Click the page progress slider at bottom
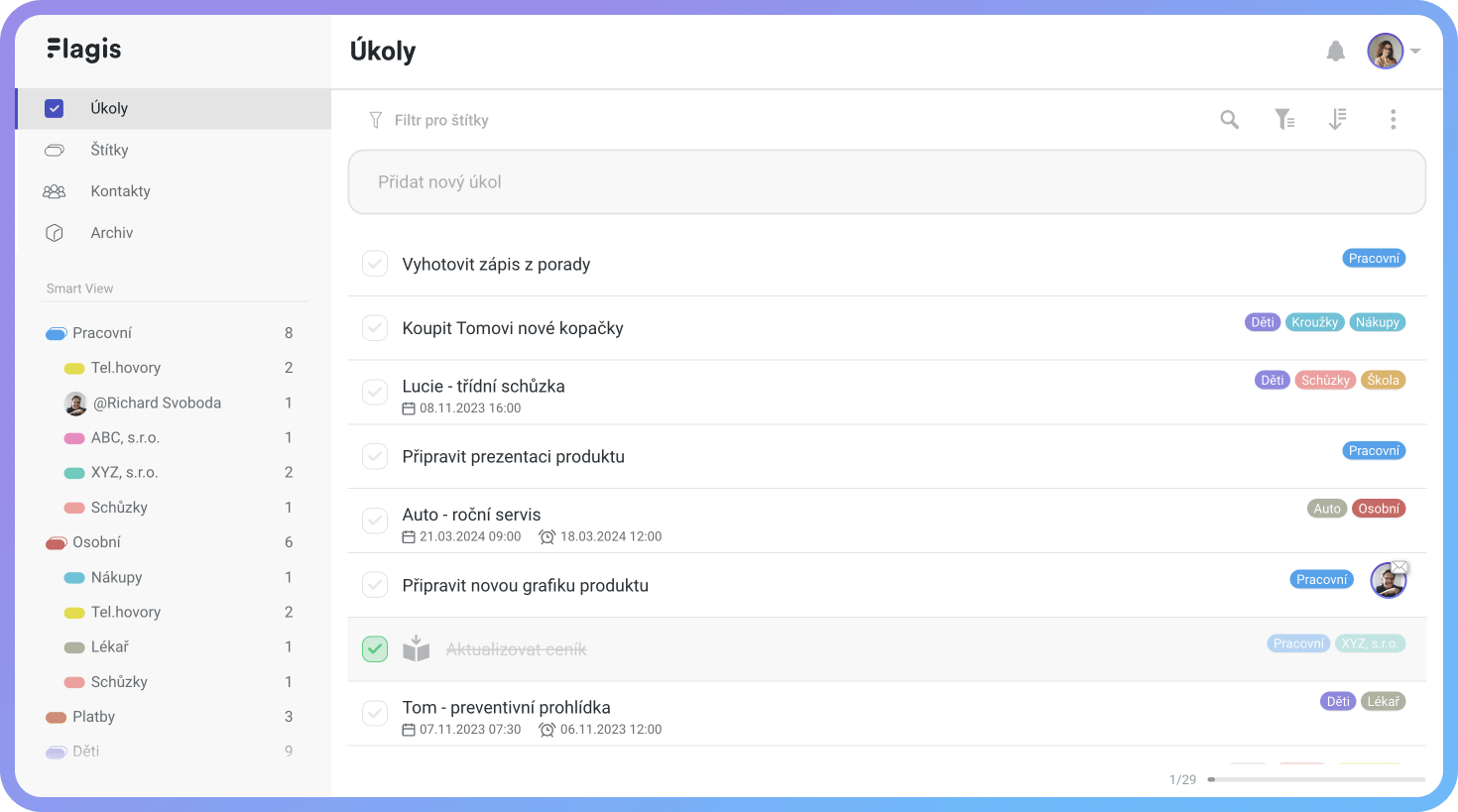 point(1316,780)
